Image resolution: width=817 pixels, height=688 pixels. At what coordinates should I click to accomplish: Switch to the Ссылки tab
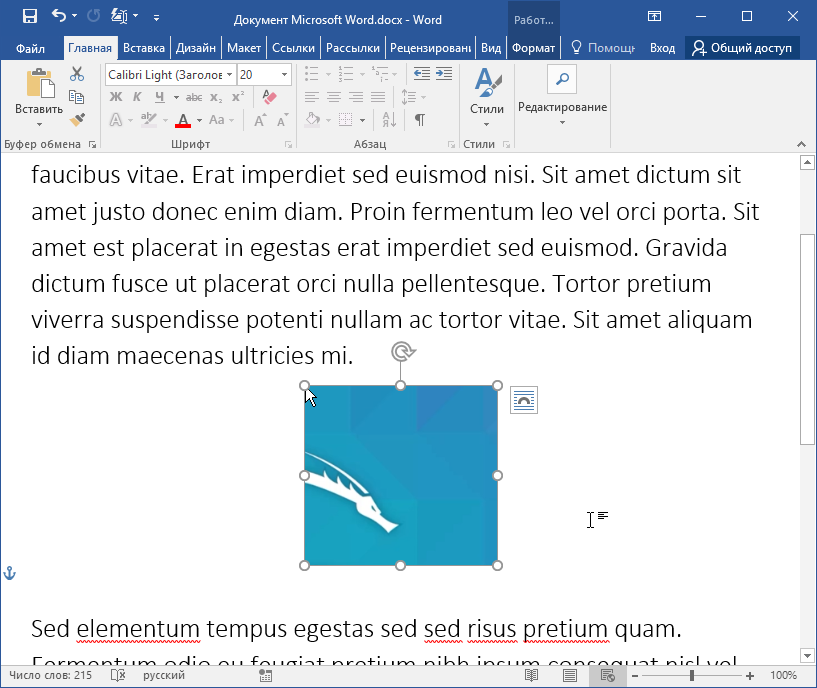click(293, 48)
